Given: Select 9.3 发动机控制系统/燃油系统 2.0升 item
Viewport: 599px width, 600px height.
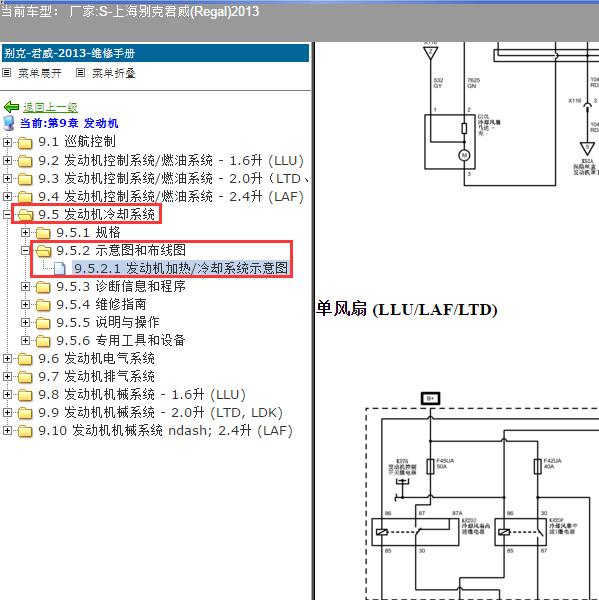Looking at the screenshot, I should click(173, 178).
